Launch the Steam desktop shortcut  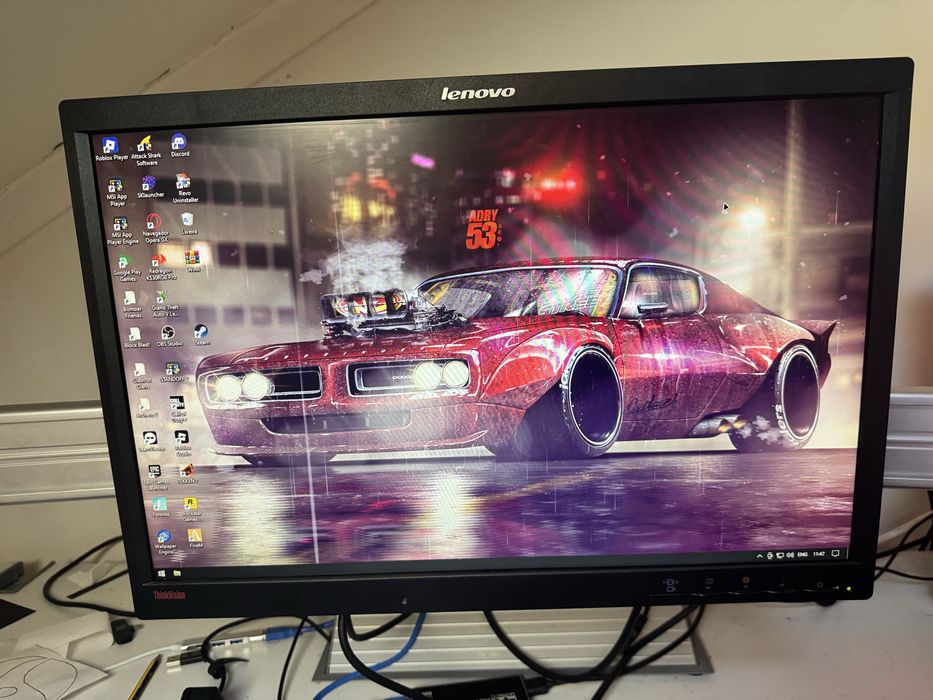(201, 335)
